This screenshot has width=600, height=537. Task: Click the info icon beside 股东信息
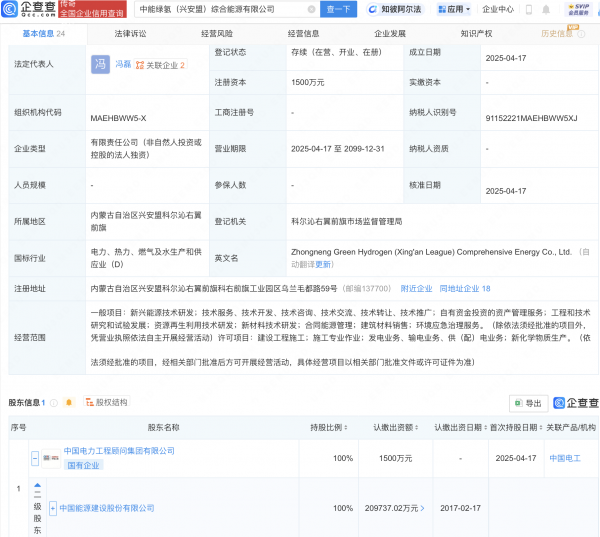(x=54, y=403)
